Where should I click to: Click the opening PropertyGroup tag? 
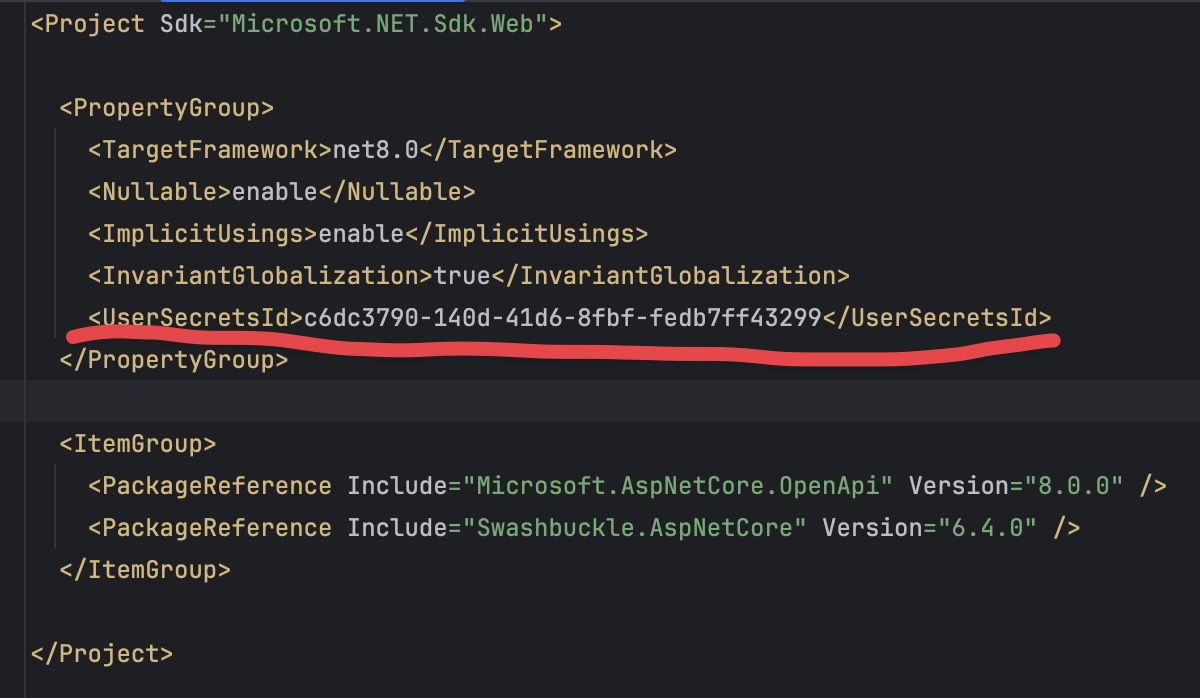167,108
